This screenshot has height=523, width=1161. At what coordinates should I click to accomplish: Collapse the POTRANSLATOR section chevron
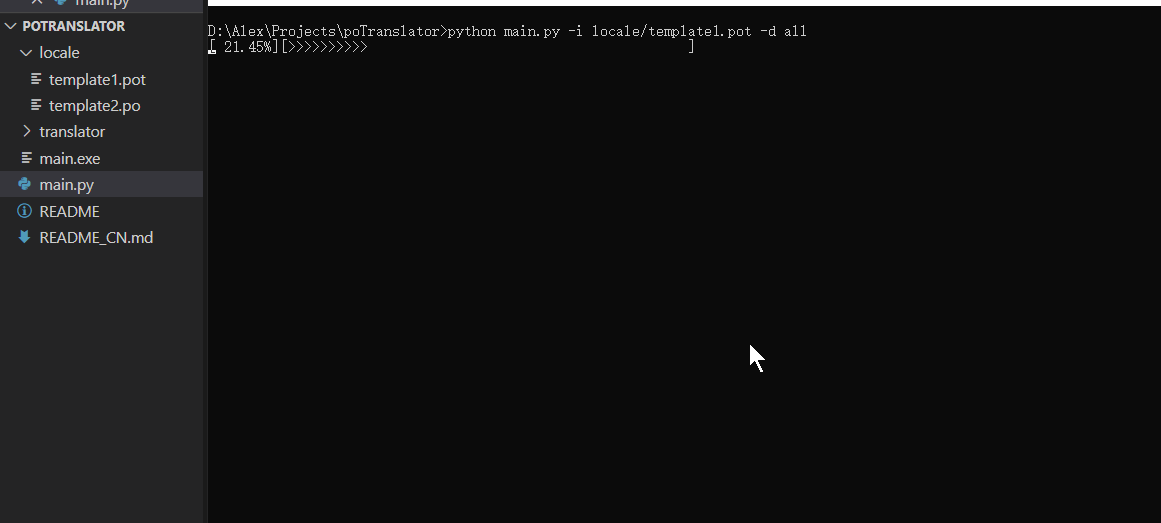tap(10, 26)
